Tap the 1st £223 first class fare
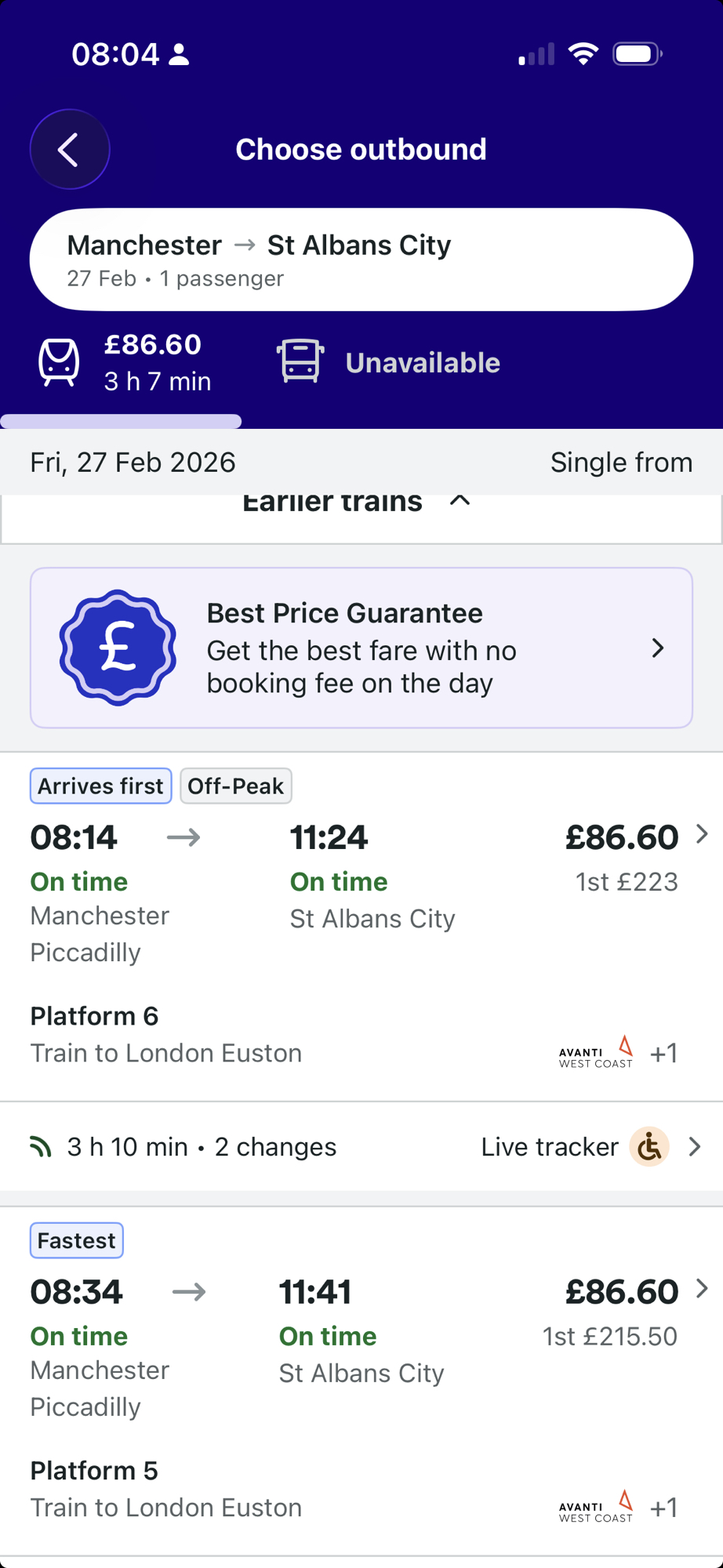 [626, 882]
